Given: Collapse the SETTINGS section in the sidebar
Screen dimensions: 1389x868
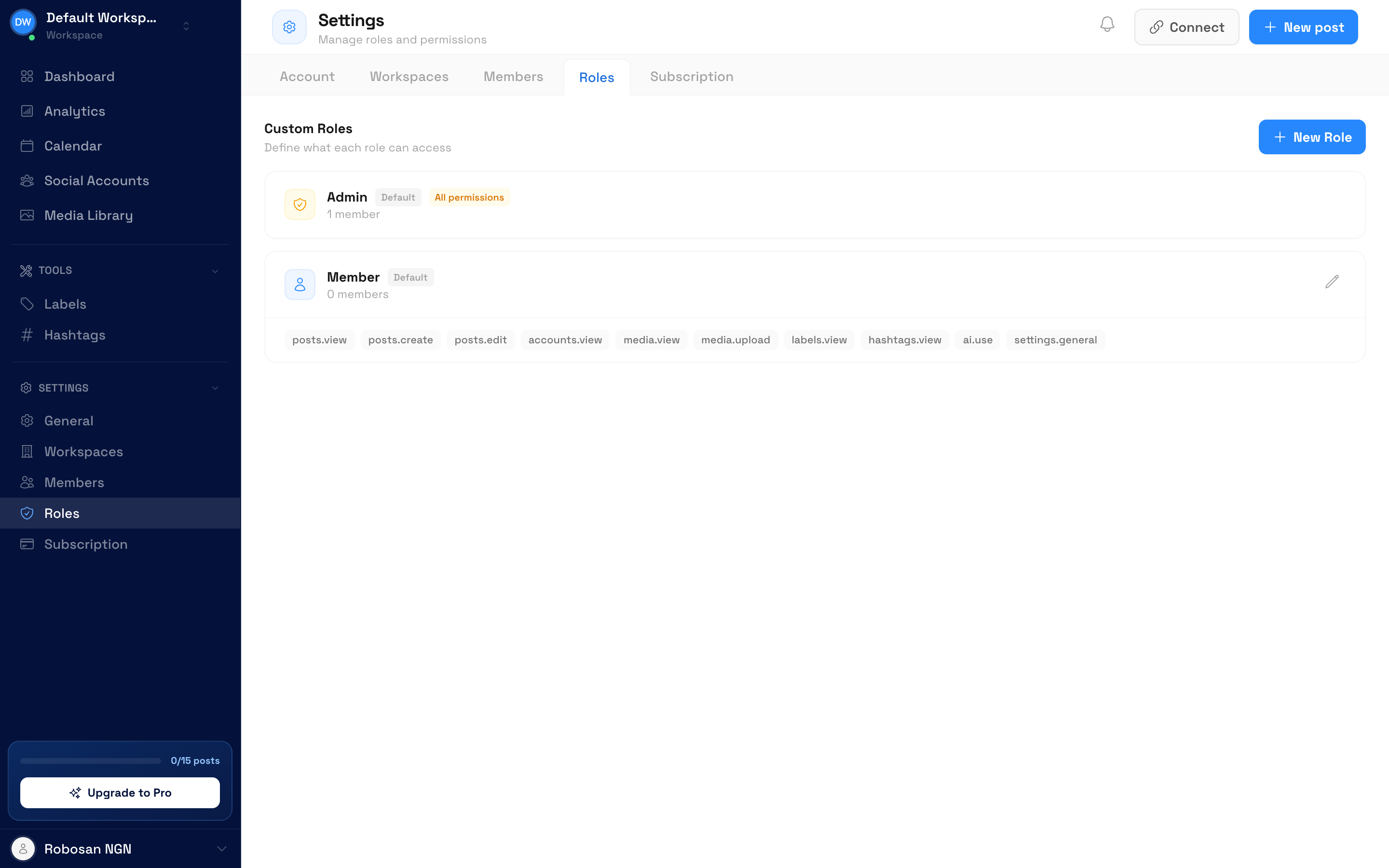Looking at the screenshot, I should (215, 388).
